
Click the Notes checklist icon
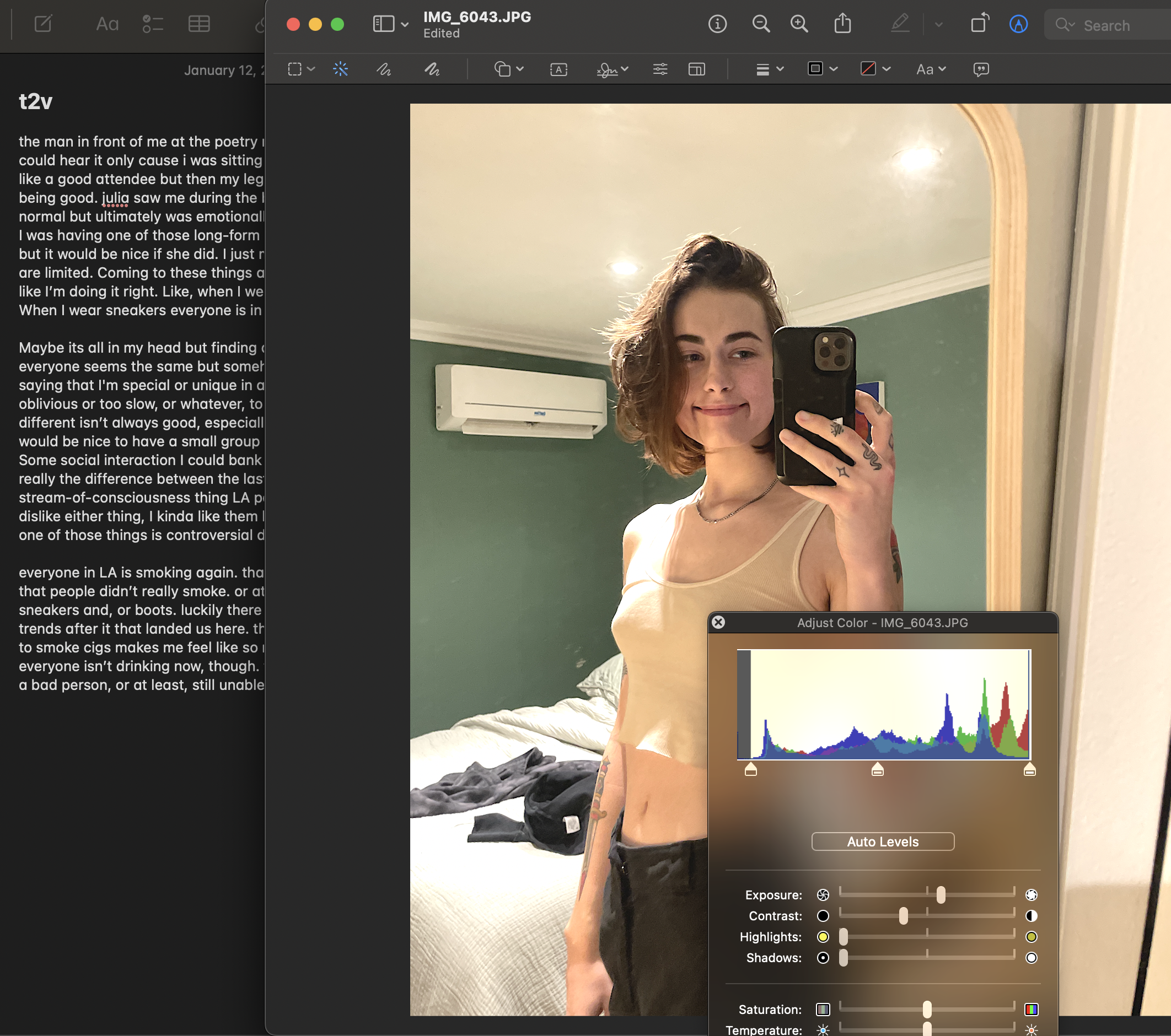153,24
